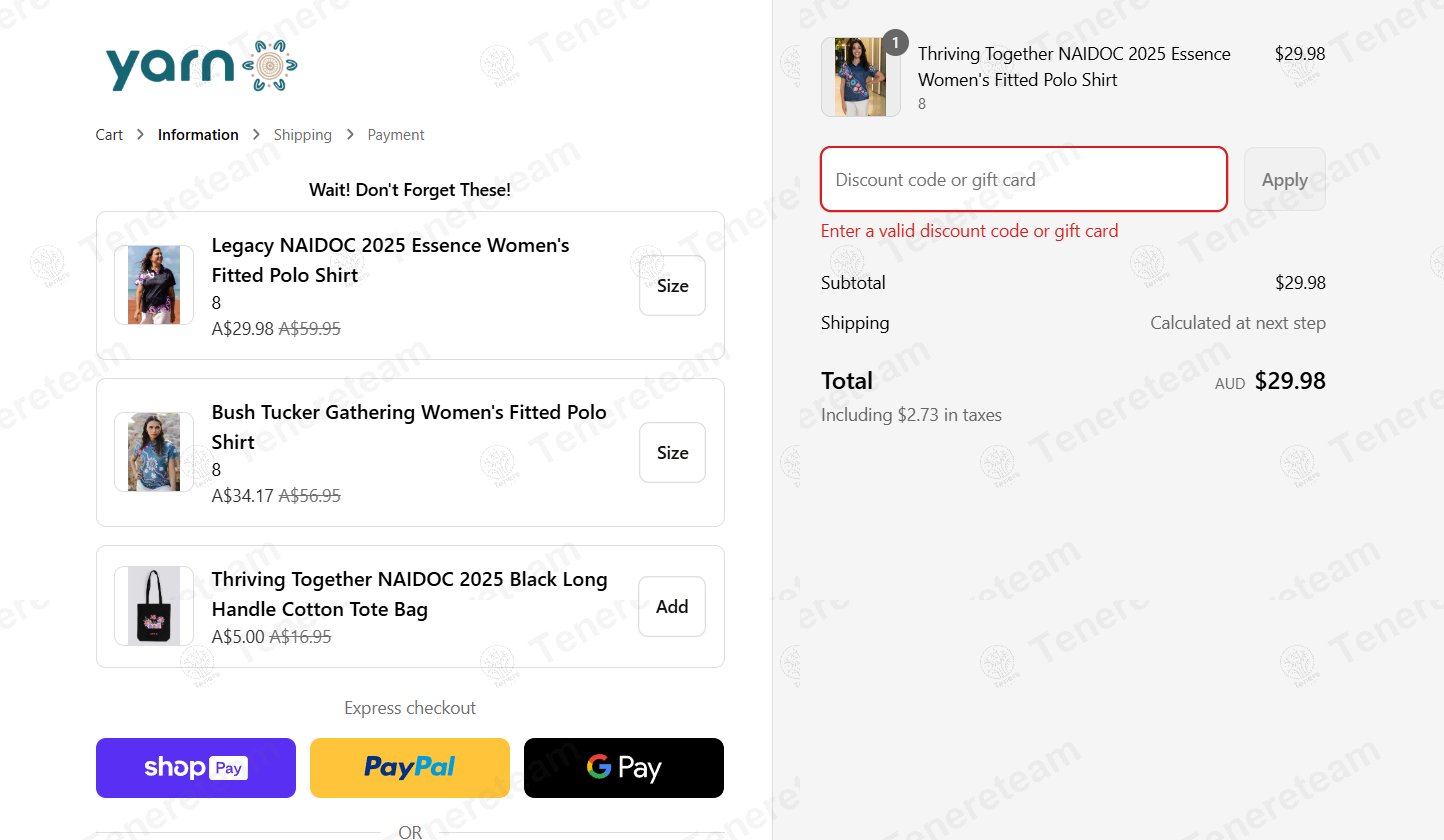Check out with Google Pay

(x=624, y=768)
